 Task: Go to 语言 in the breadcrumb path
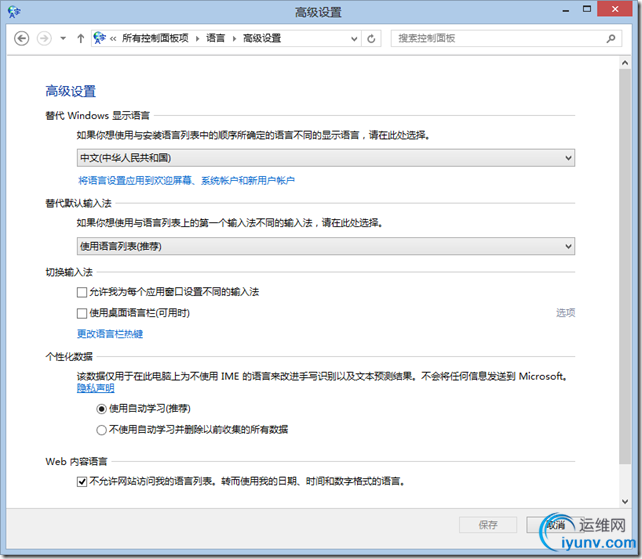[215, 38]
